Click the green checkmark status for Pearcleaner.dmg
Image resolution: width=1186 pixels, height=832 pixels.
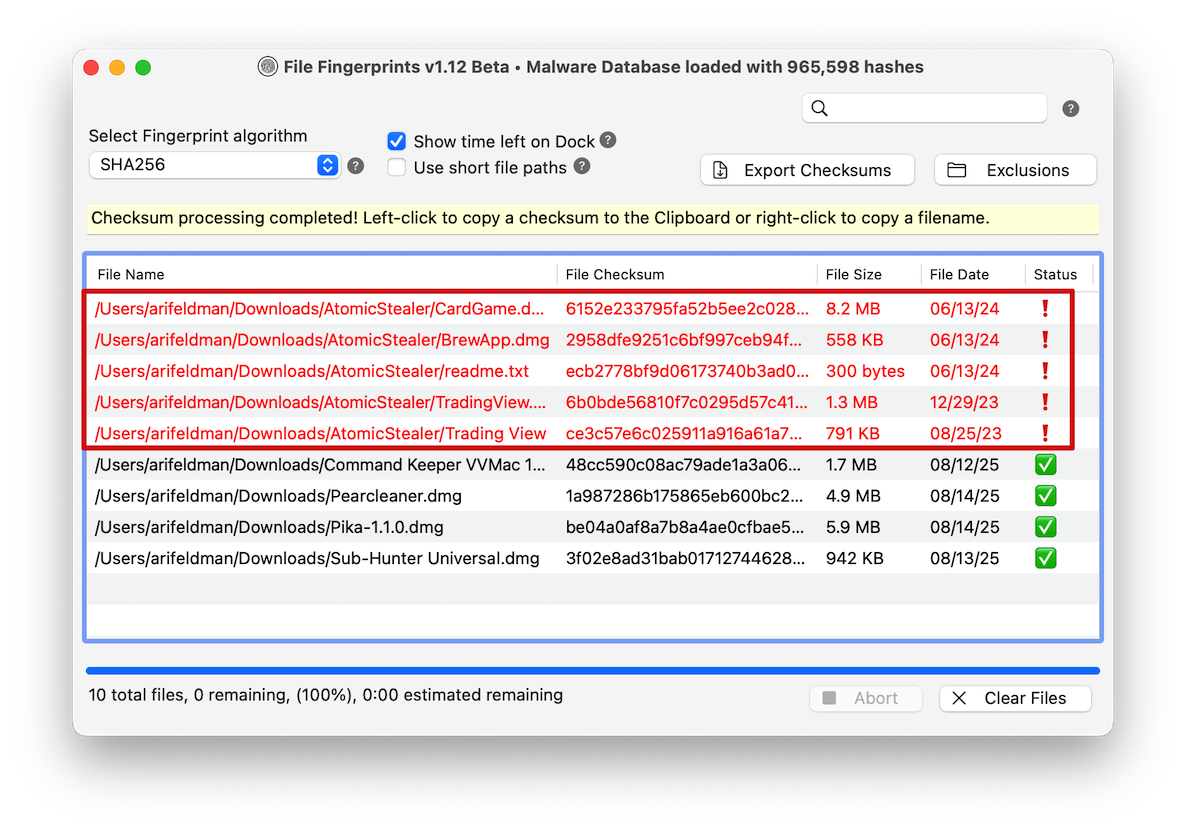pos(1045,496)
